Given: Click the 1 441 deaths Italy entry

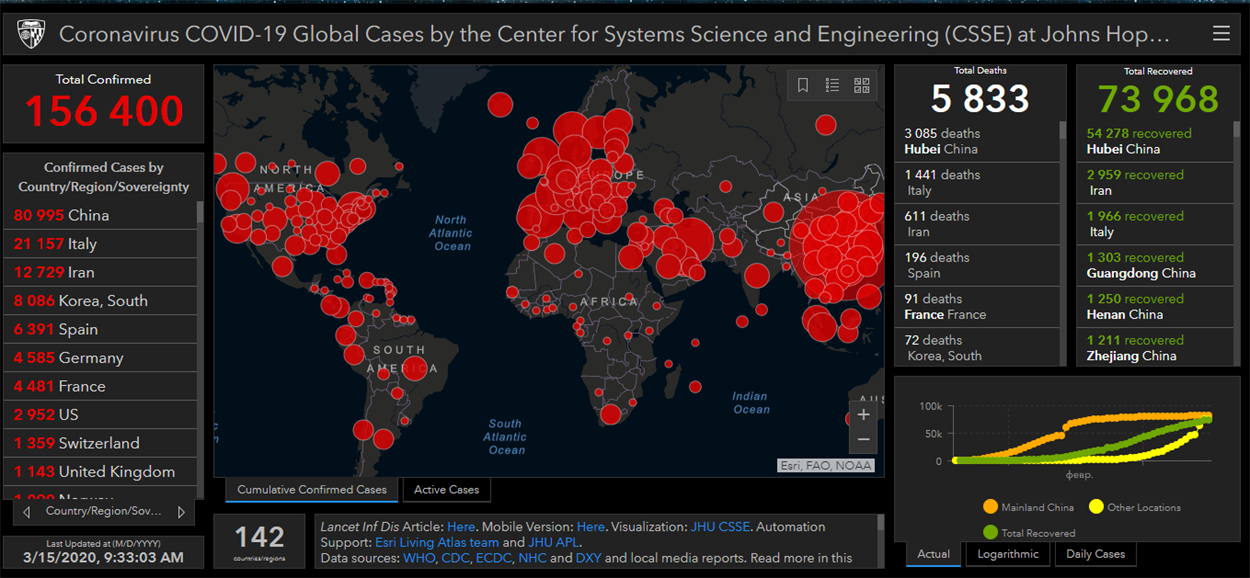Looking at the screenshot, I should coord(977,183).
